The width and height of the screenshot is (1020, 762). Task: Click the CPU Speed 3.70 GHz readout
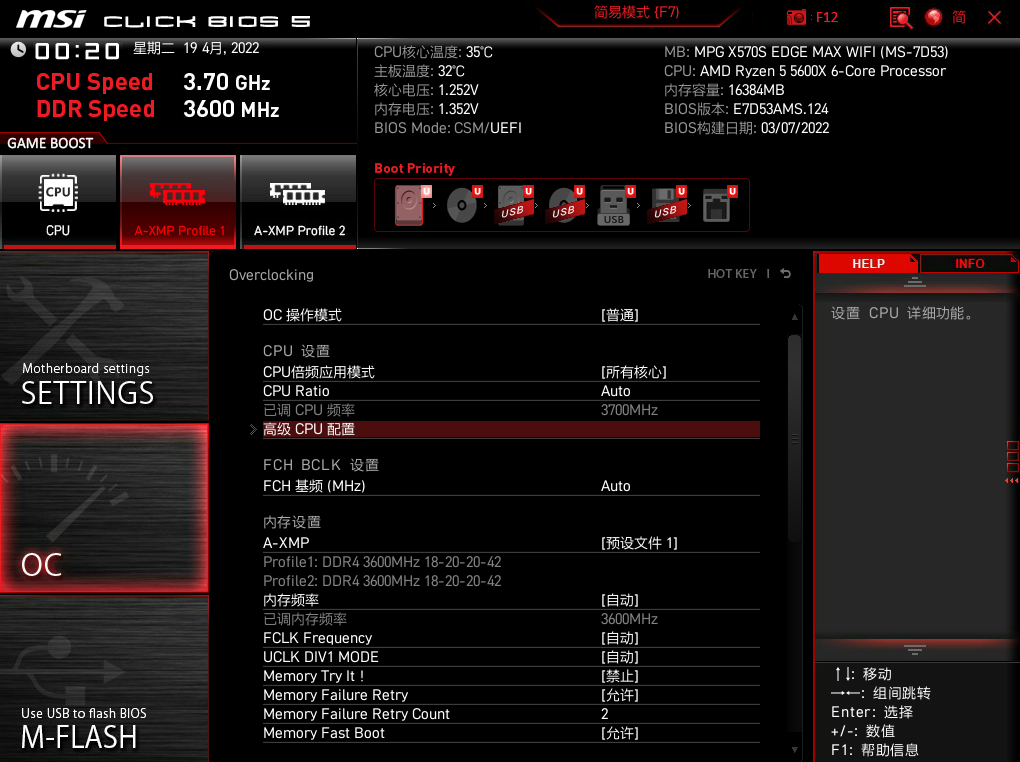(x=153, y=82)
